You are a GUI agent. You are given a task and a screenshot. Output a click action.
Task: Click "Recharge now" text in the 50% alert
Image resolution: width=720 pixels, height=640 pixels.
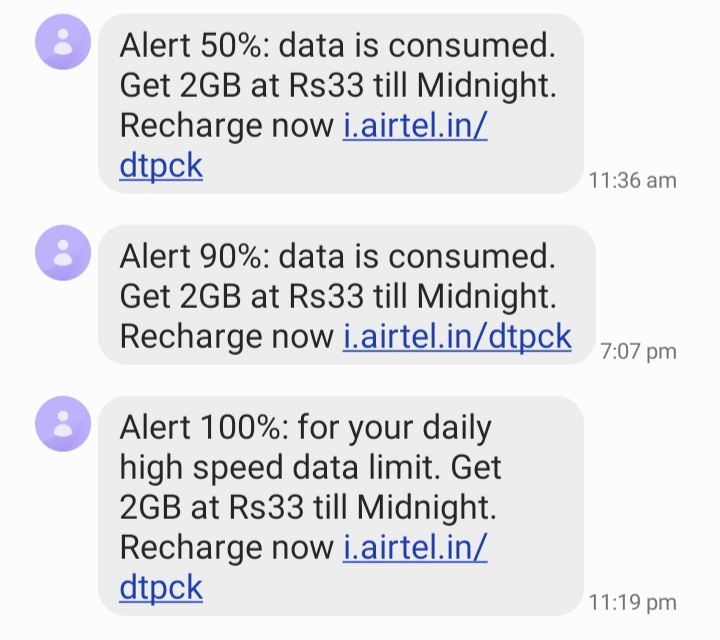(x=226, y=127)
